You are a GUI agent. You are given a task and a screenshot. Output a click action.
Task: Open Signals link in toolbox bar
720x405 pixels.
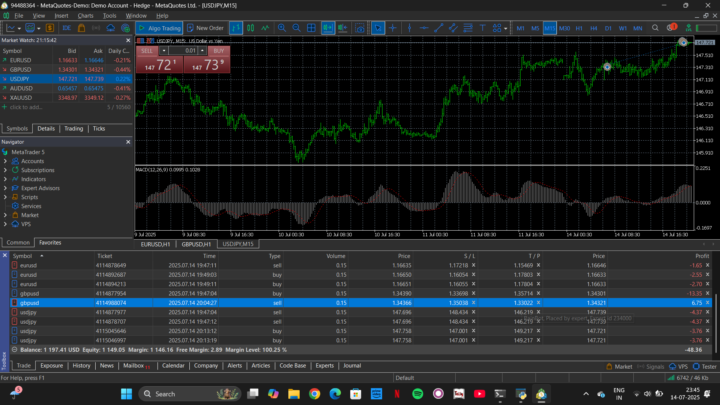[651, 366]
